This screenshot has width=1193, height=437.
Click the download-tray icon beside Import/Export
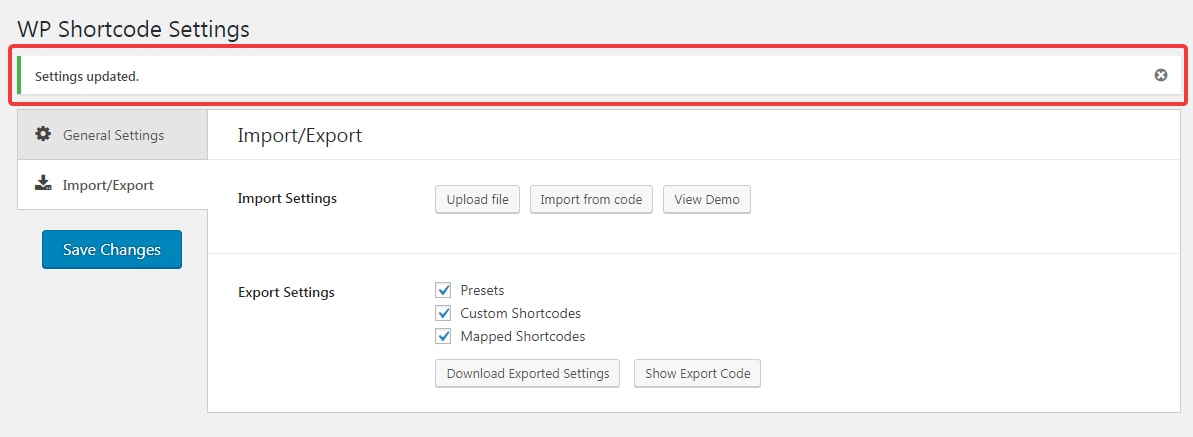click(43, 183)
